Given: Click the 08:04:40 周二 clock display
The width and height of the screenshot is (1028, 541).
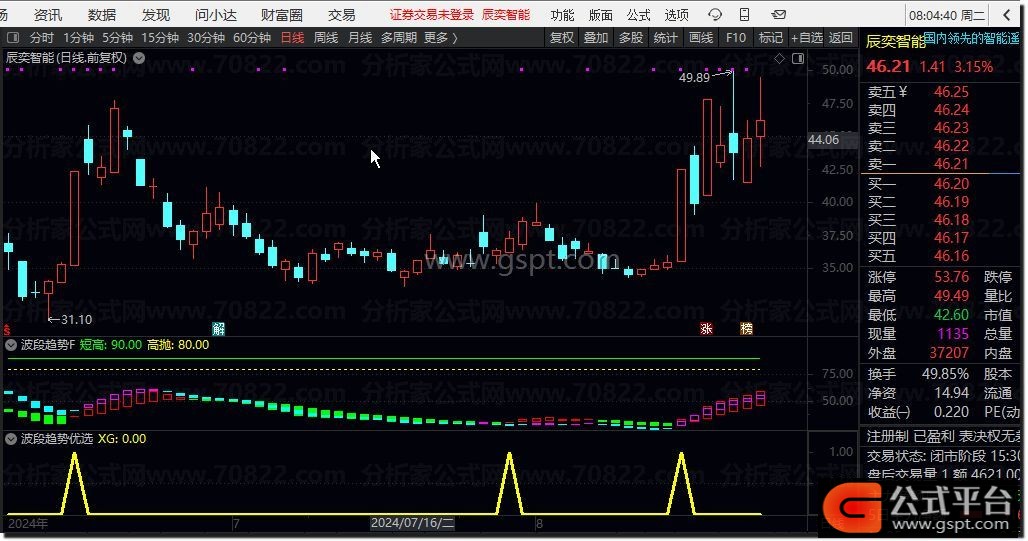Looking at the screenshot, I should click(947, 15).
